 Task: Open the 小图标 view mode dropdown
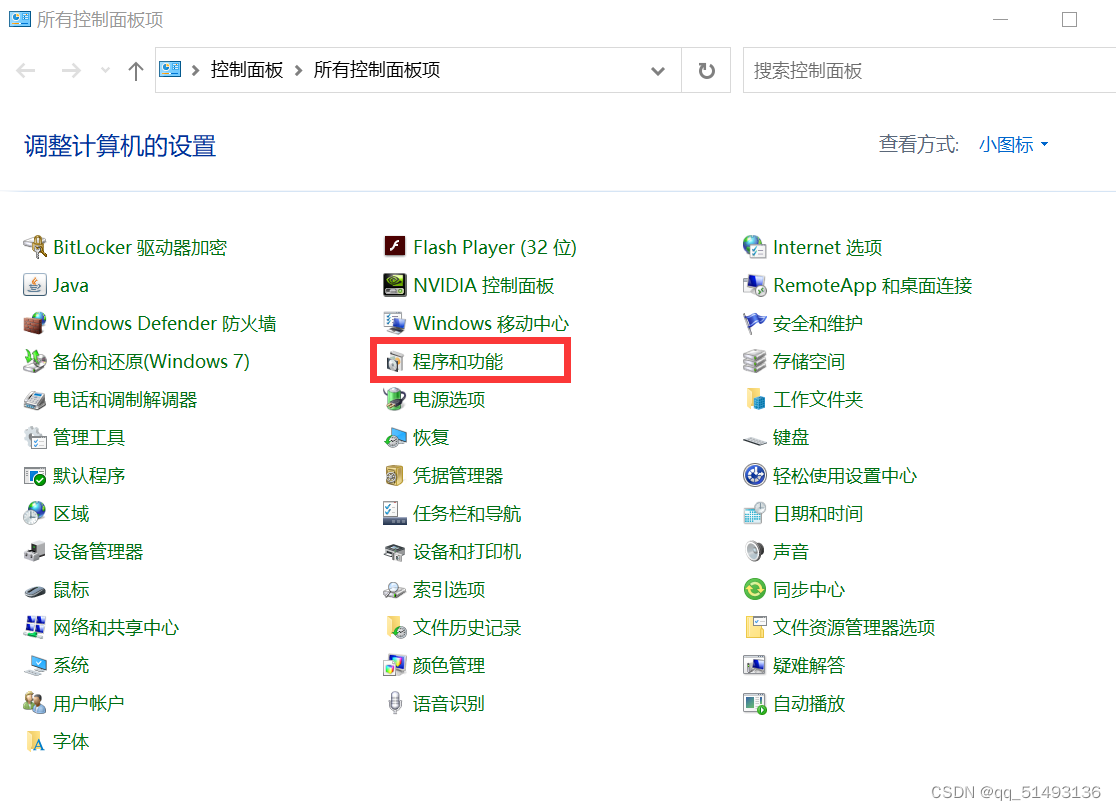[x=1013, y=144]
